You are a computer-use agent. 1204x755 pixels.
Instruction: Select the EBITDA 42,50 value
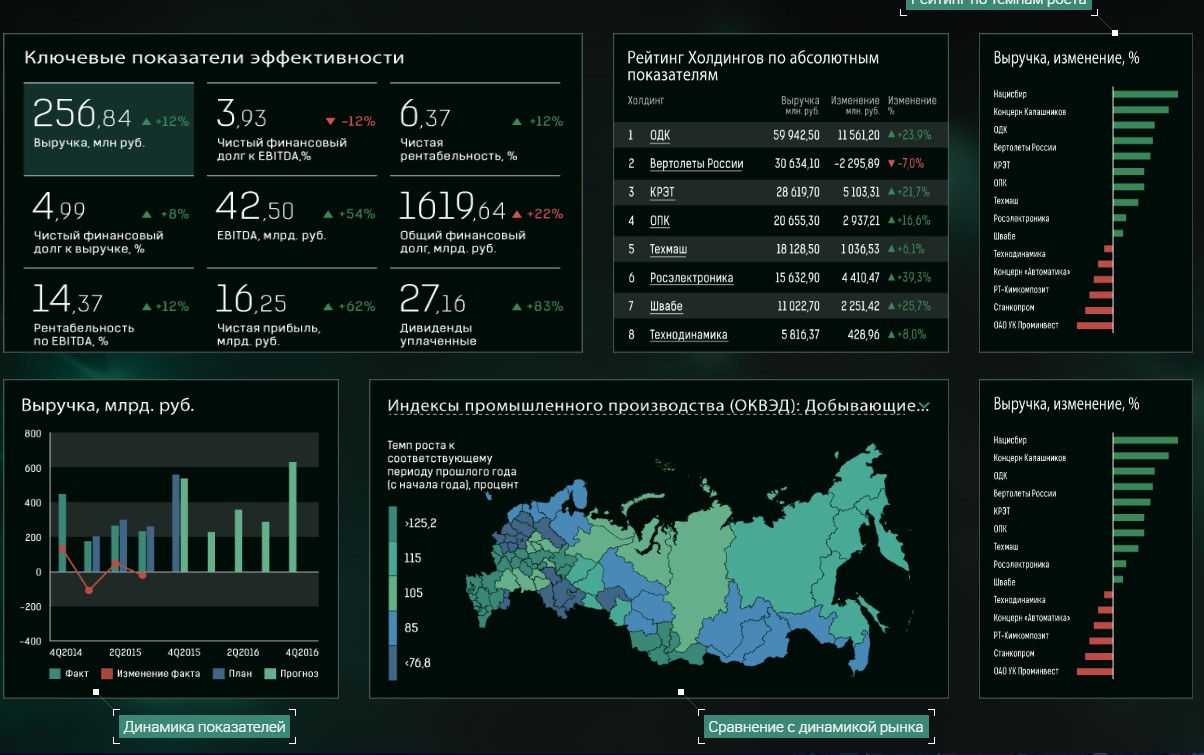point(255,207)
